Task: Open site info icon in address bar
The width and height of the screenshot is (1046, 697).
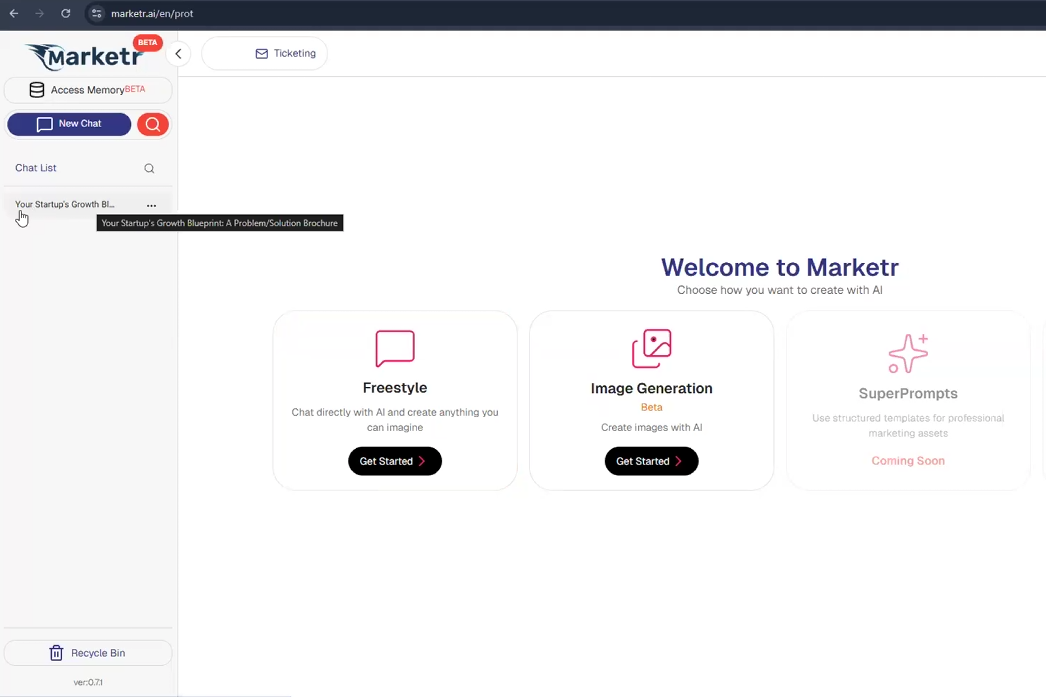Action: [97, 13]
